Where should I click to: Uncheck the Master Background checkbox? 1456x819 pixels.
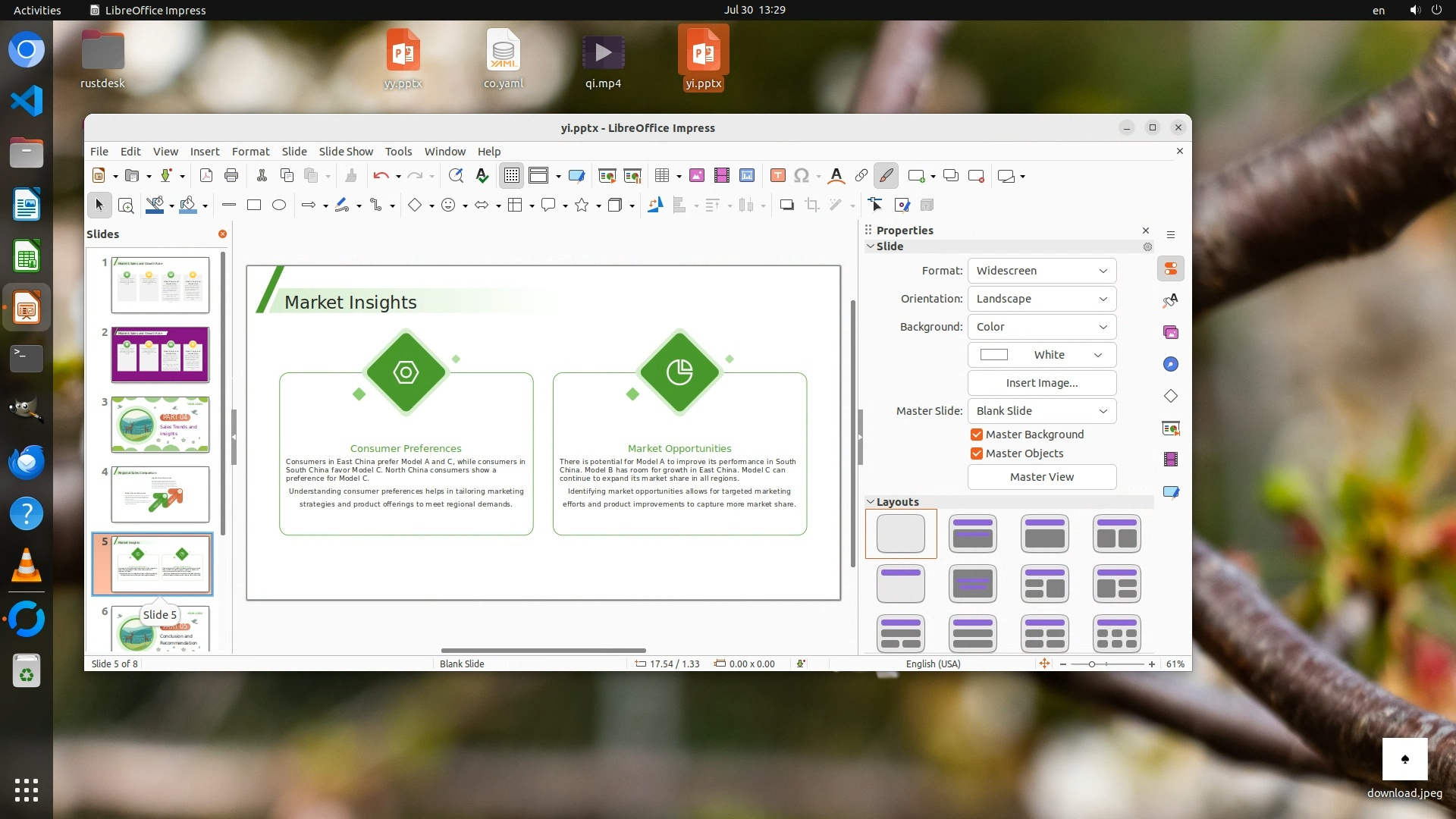point(977,435)
